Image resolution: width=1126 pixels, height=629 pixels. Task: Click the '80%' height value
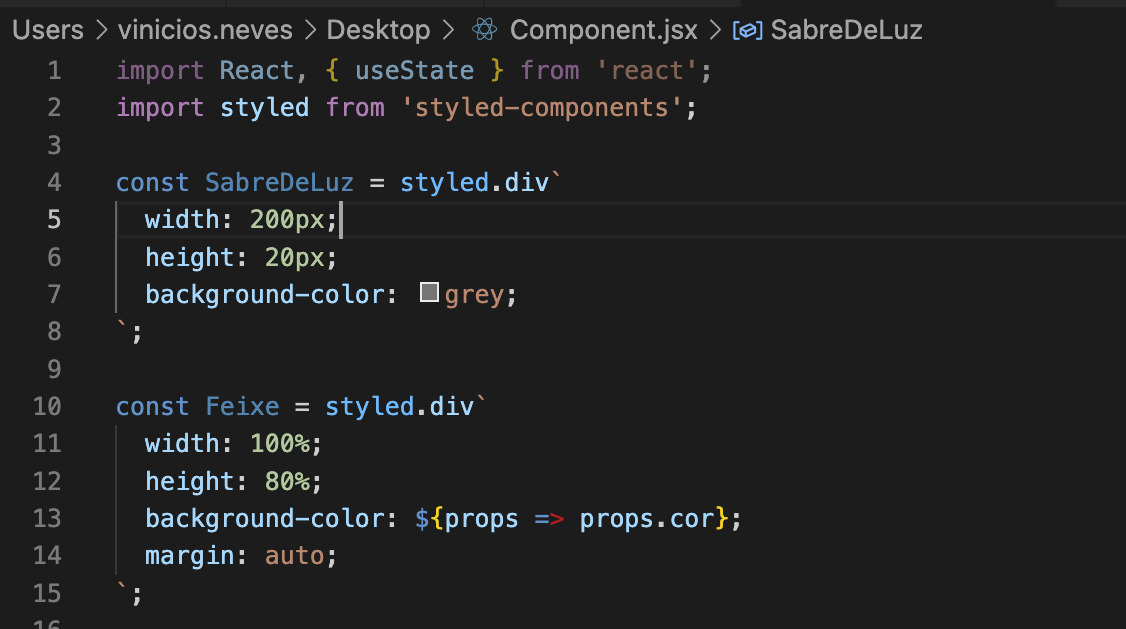pos(287,481)
